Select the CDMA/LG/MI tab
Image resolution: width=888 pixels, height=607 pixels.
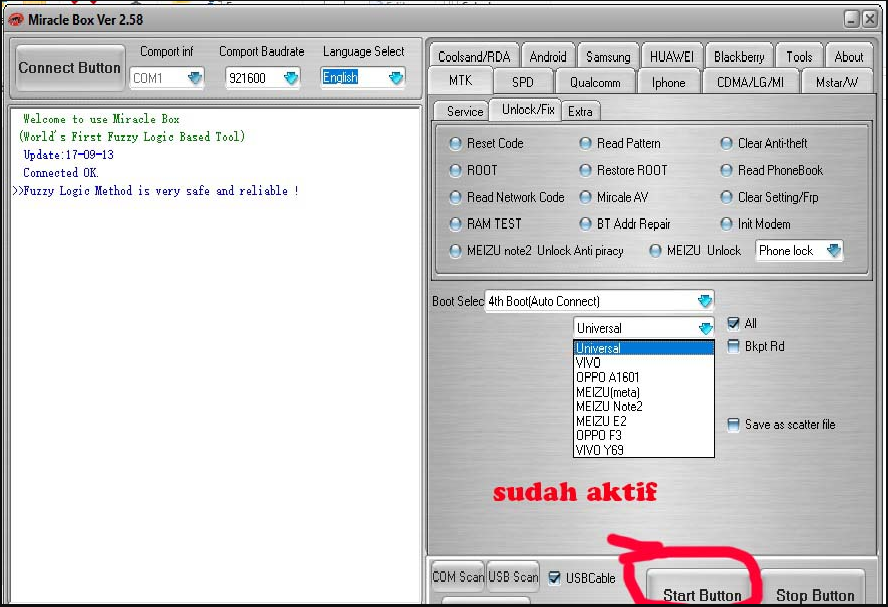(750, 82)
